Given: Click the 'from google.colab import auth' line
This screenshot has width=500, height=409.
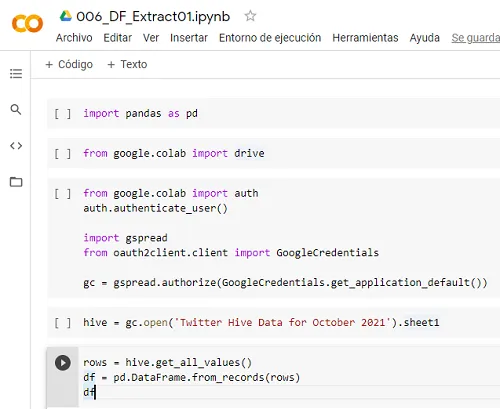Looking at the screenshot, I should (171, 193).
